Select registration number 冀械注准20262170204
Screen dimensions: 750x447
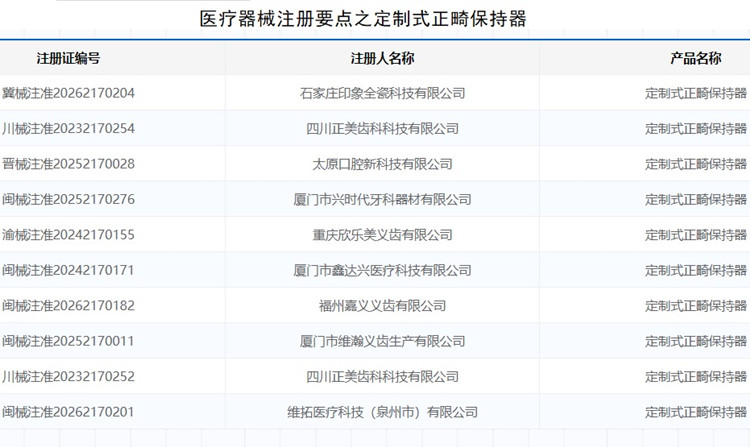click(68, 93)
